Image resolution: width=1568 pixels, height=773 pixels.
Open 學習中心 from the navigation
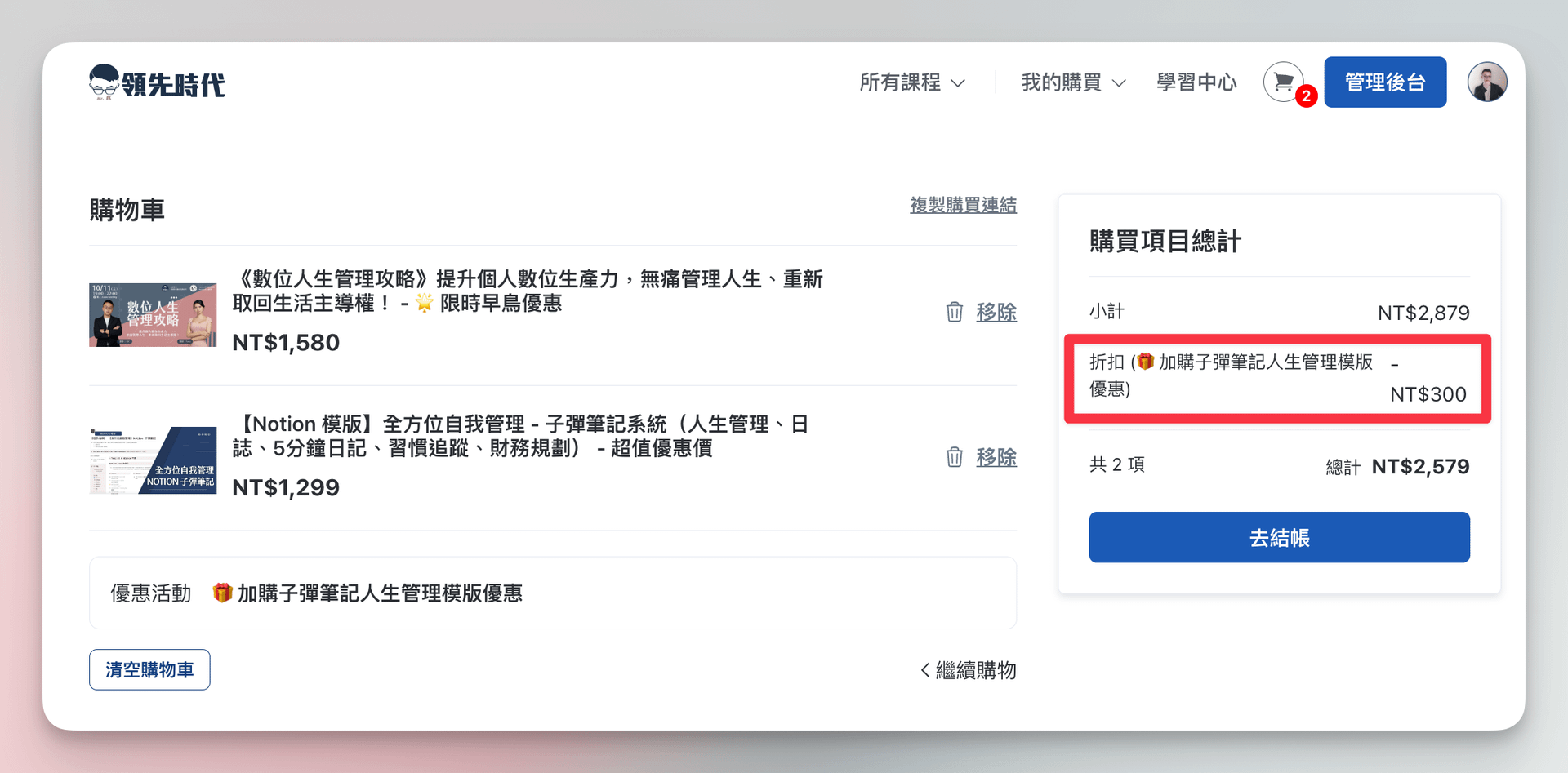point(1196,82)
